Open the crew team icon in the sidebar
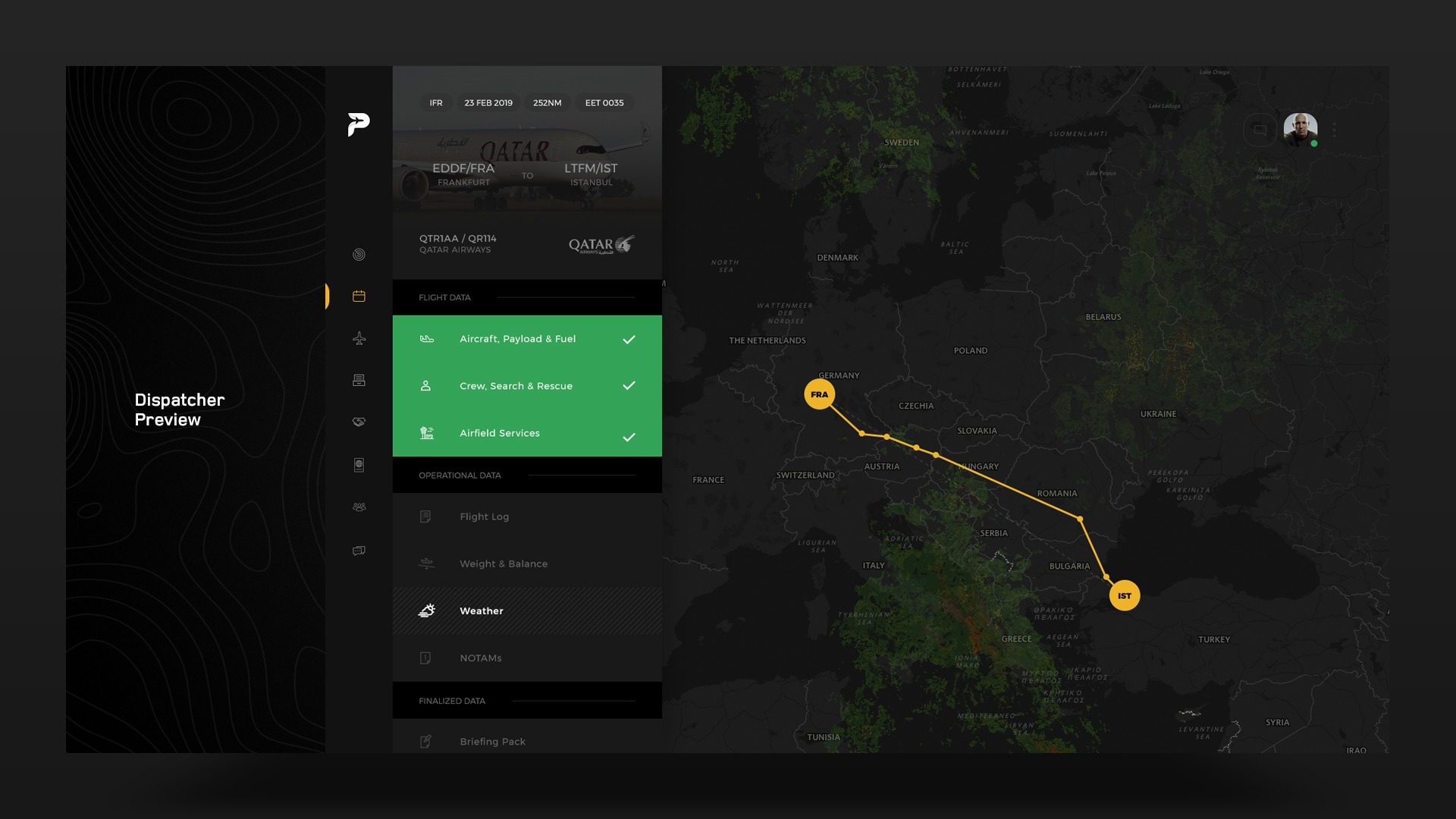 click(359, 507)
